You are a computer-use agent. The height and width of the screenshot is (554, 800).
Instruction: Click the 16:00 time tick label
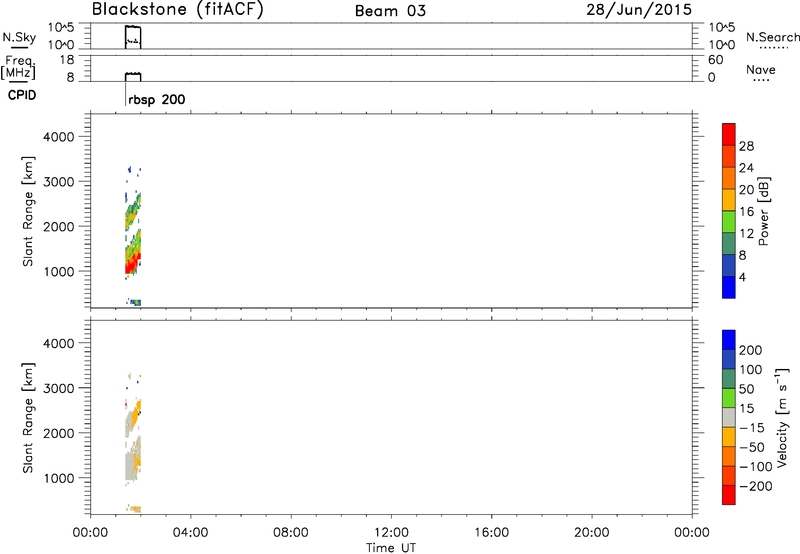tap(491, 533)
